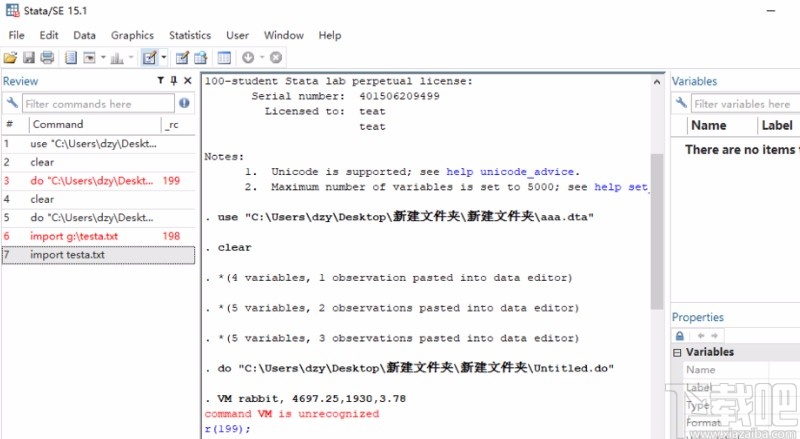Follow the 'help set' link in Notes

[621, 187]
